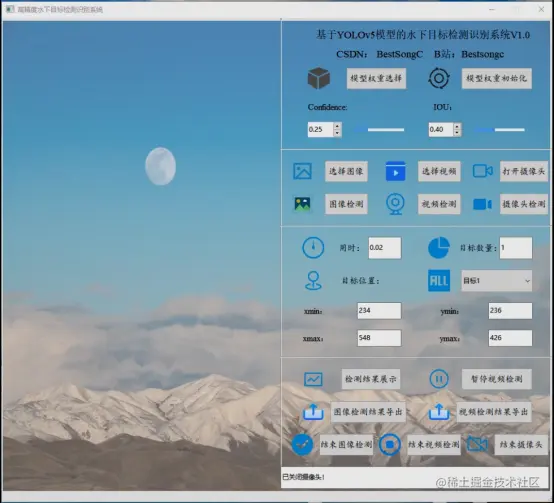The height and width of the screenshot is (503, 554).
Task: Click the upload icon beside 图像检测结果导出
Action: click(313, 412)
